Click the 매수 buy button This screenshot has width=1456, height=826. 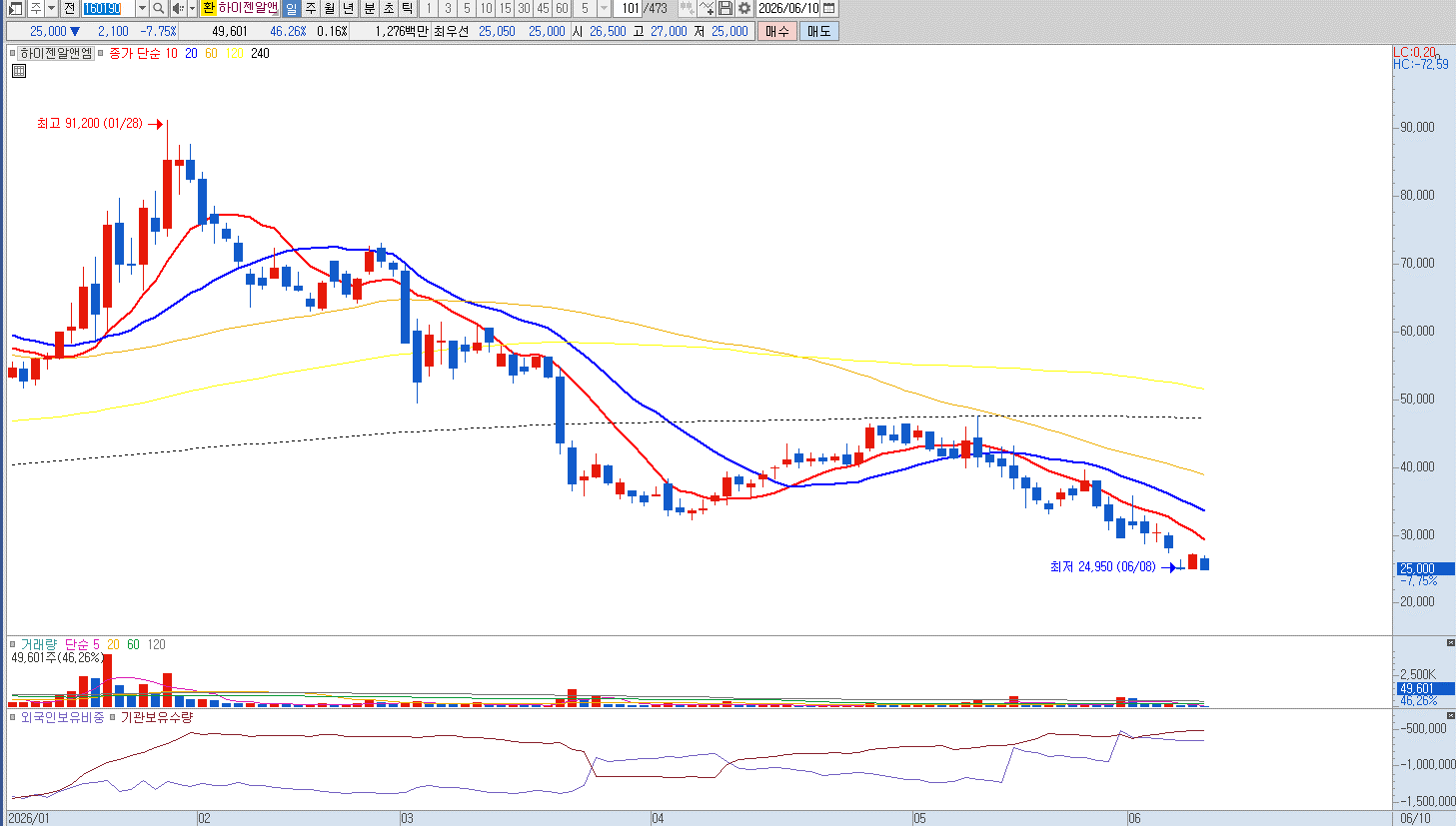777,31
